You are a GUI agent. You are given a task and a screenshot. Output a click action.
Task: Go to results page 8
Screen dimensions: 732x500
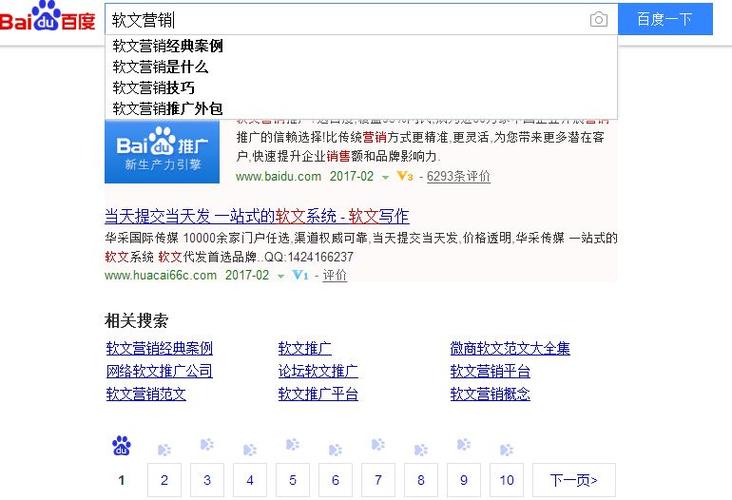tap(421, 480)
